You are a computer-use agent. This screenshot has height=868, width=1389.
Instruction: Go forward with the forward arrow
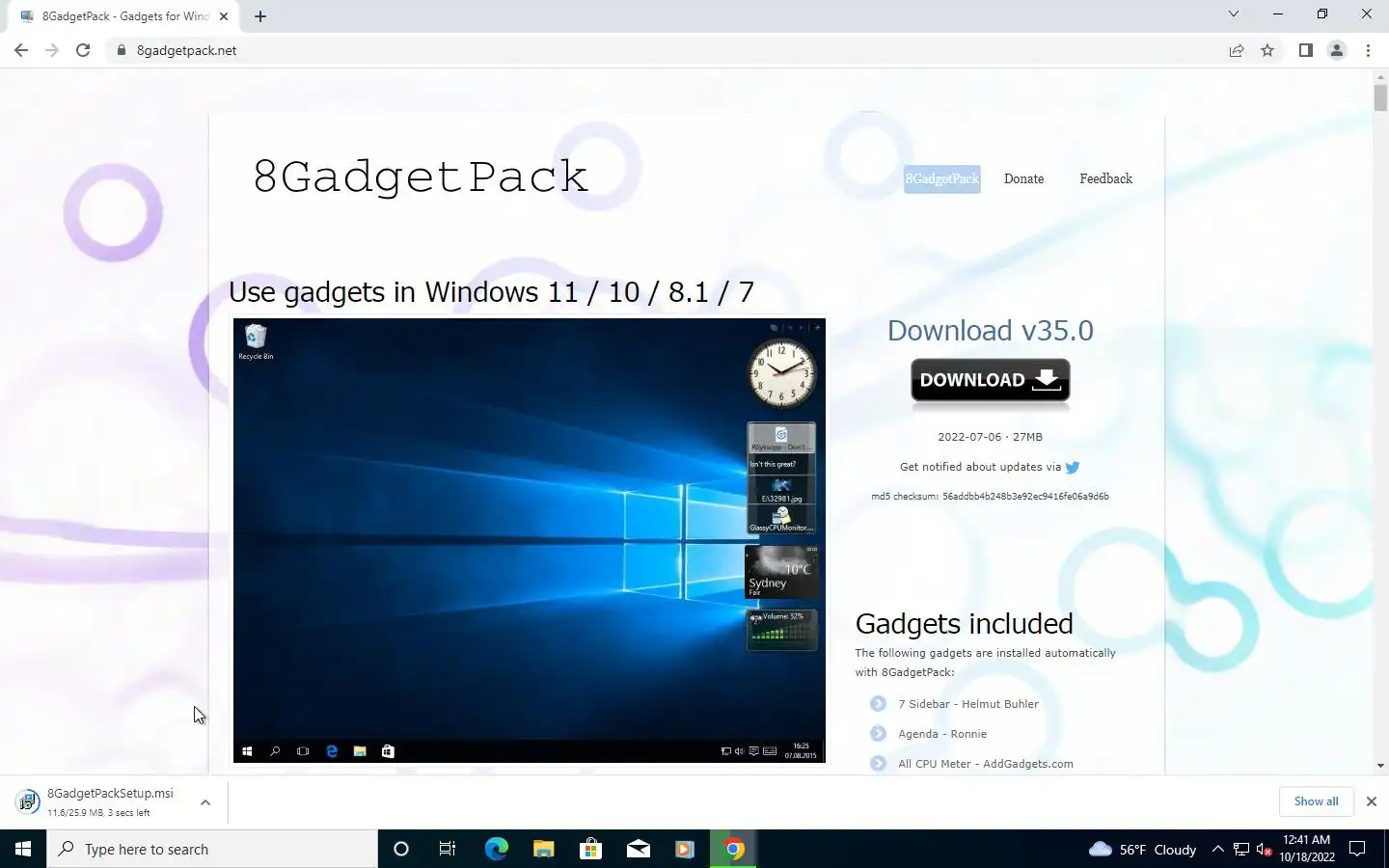point(52,50)
